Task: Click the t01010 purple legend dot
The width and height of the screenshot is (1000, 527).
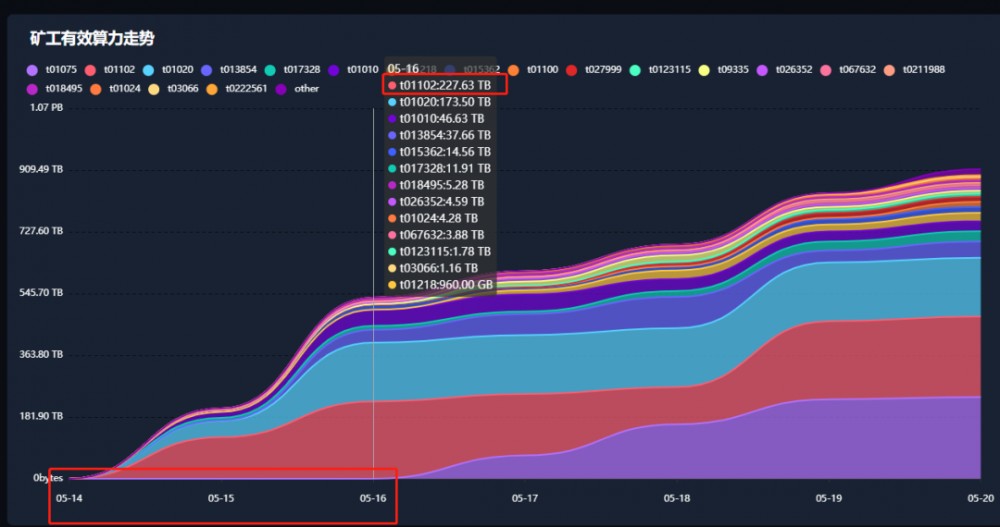Action: pyautogui.click(x=334, y=70)
